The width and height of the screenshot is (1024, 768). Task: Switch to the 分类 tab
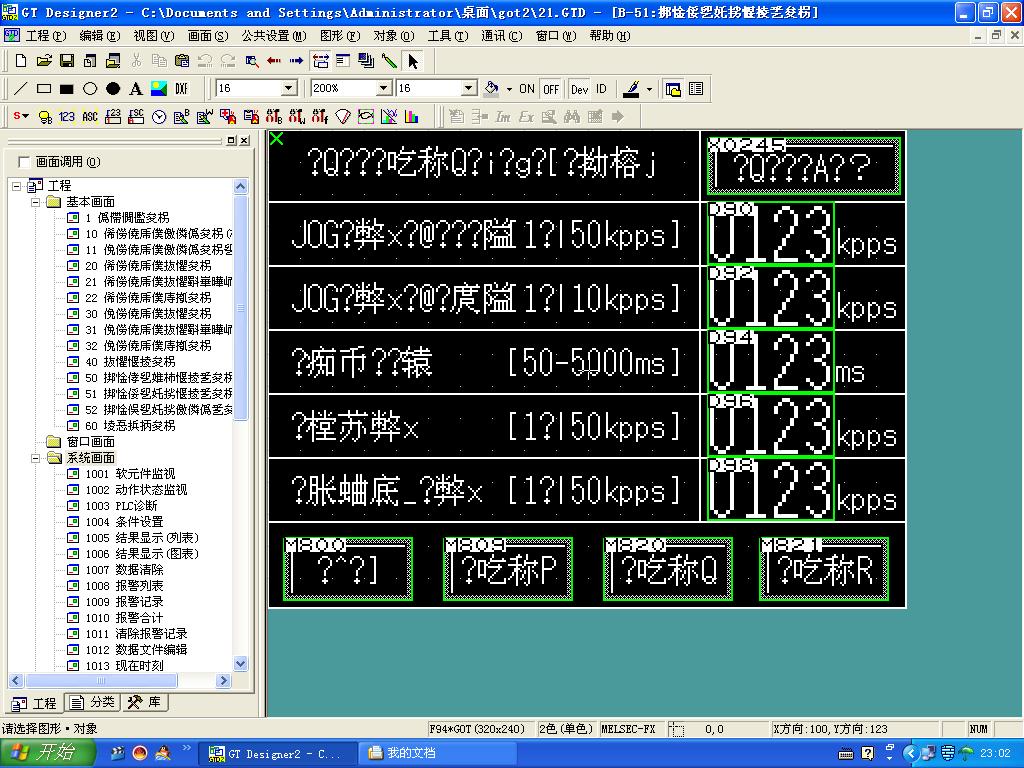click(93, 703)
